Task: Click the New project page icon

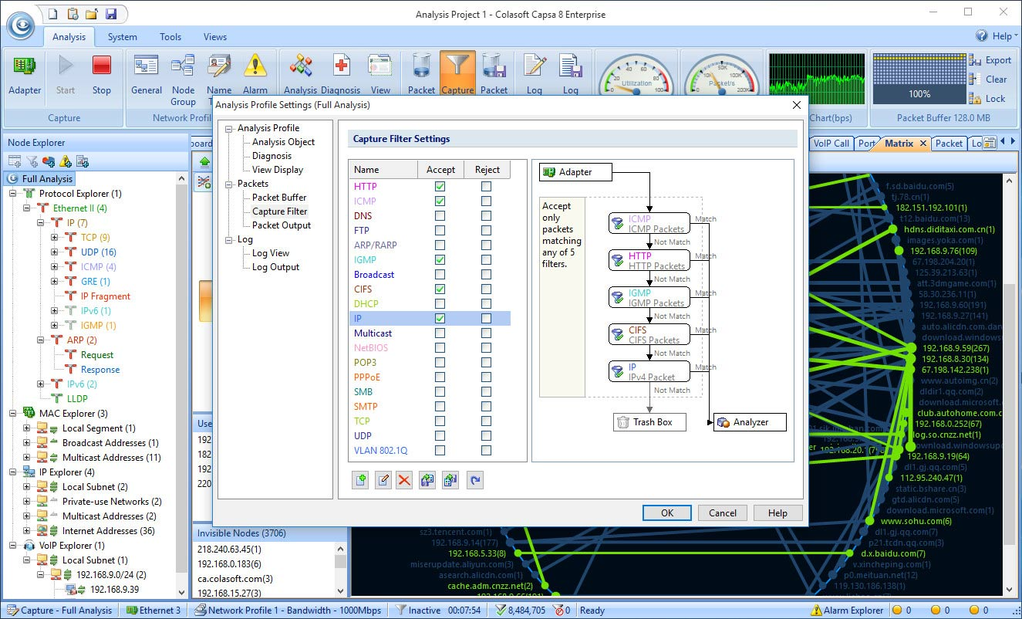Action: point(53,14)
